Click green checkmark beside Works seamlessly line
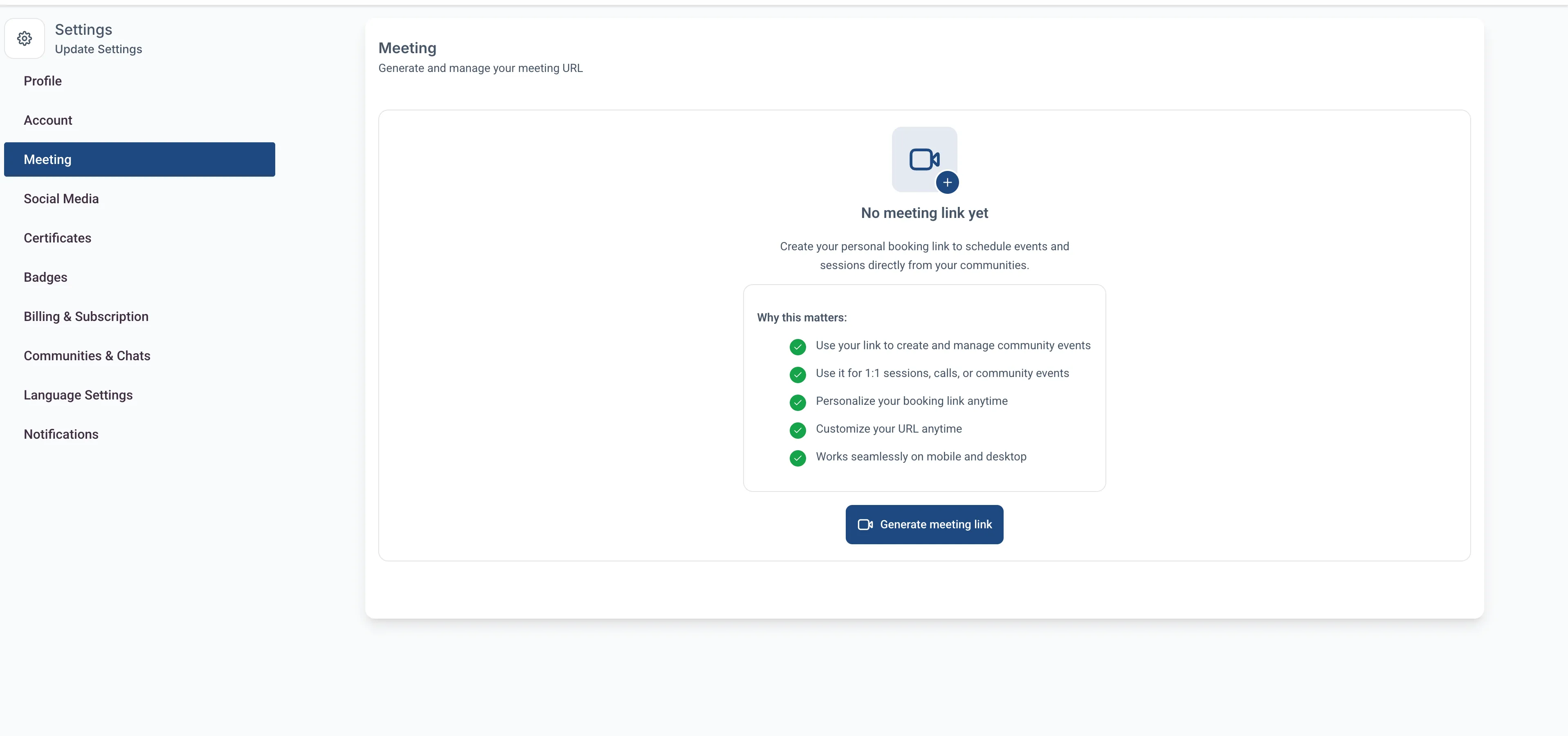Image resolution: width=1568 pixels, height=736 pixels. click(797, 458)
